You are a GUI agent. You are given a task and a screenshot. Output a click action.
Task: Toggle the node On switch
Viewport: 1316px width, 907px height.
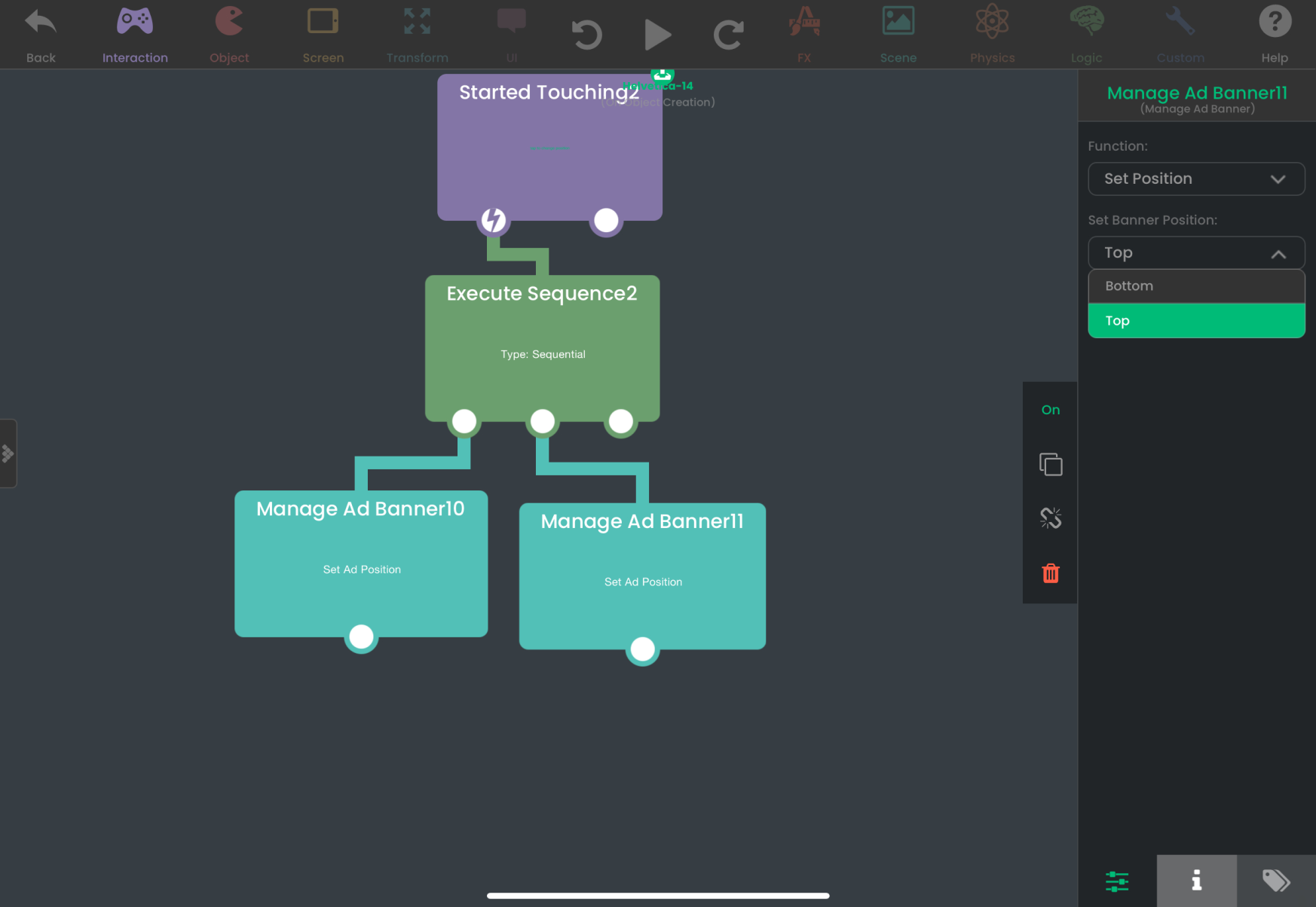[x=1051, y=410]
